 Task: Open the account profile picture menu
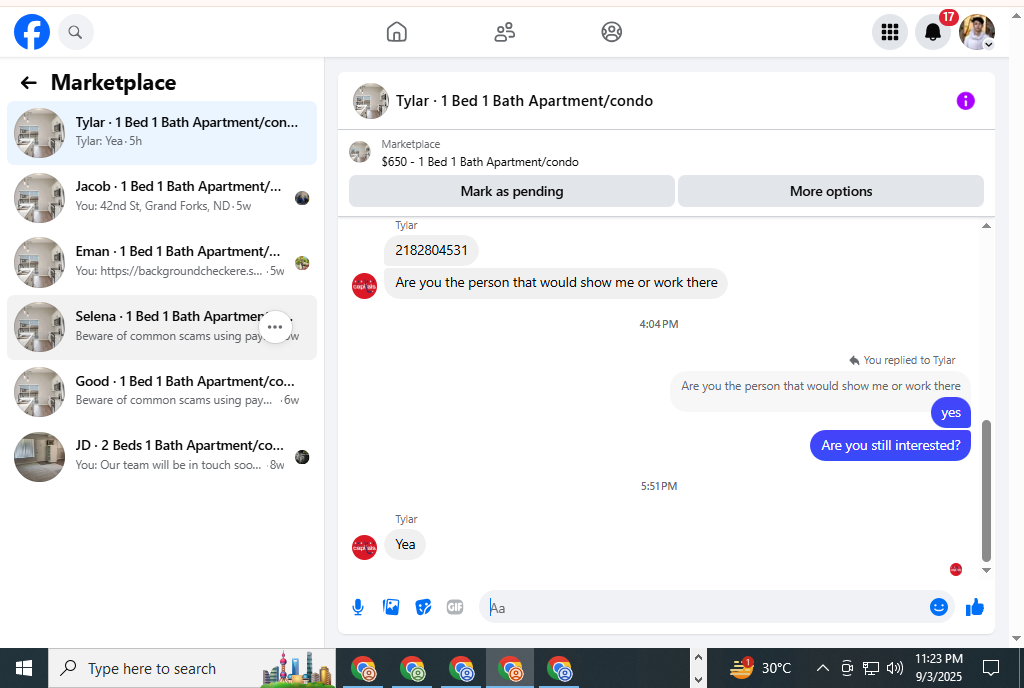click(x=976, y=32)
